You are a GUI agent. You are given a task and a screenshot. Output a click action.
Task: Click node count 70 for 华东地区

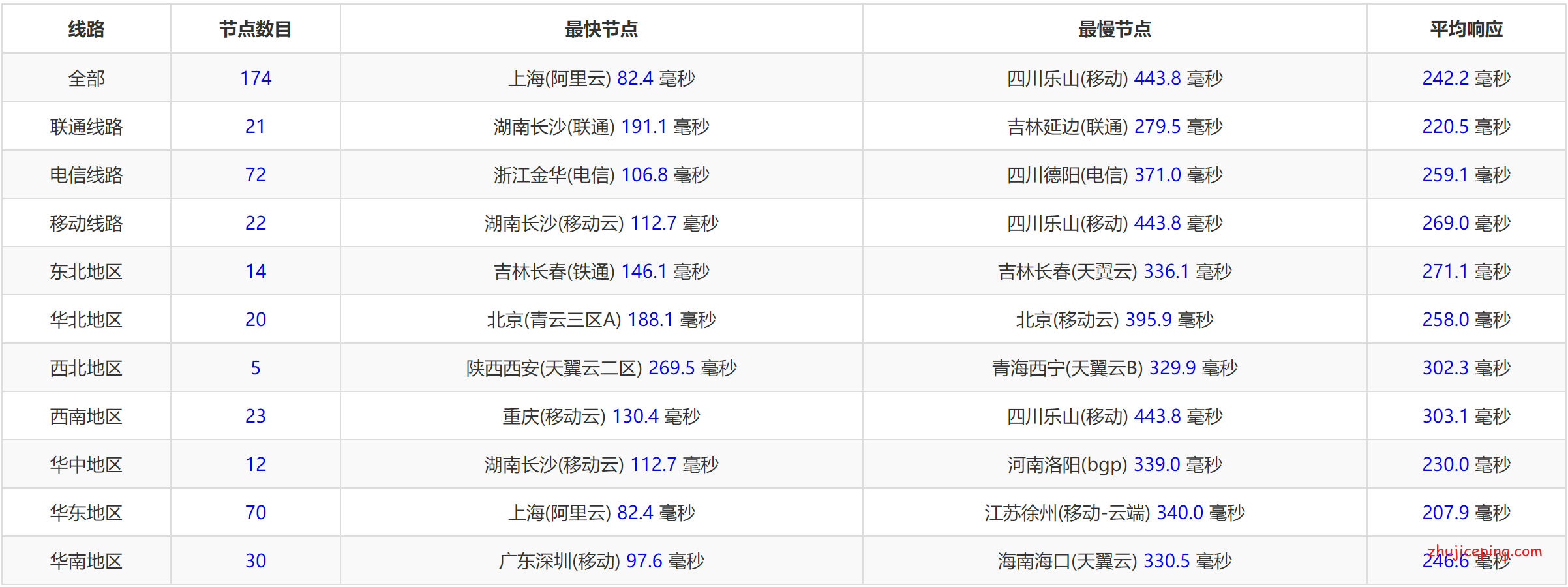(x=256, y=513)
